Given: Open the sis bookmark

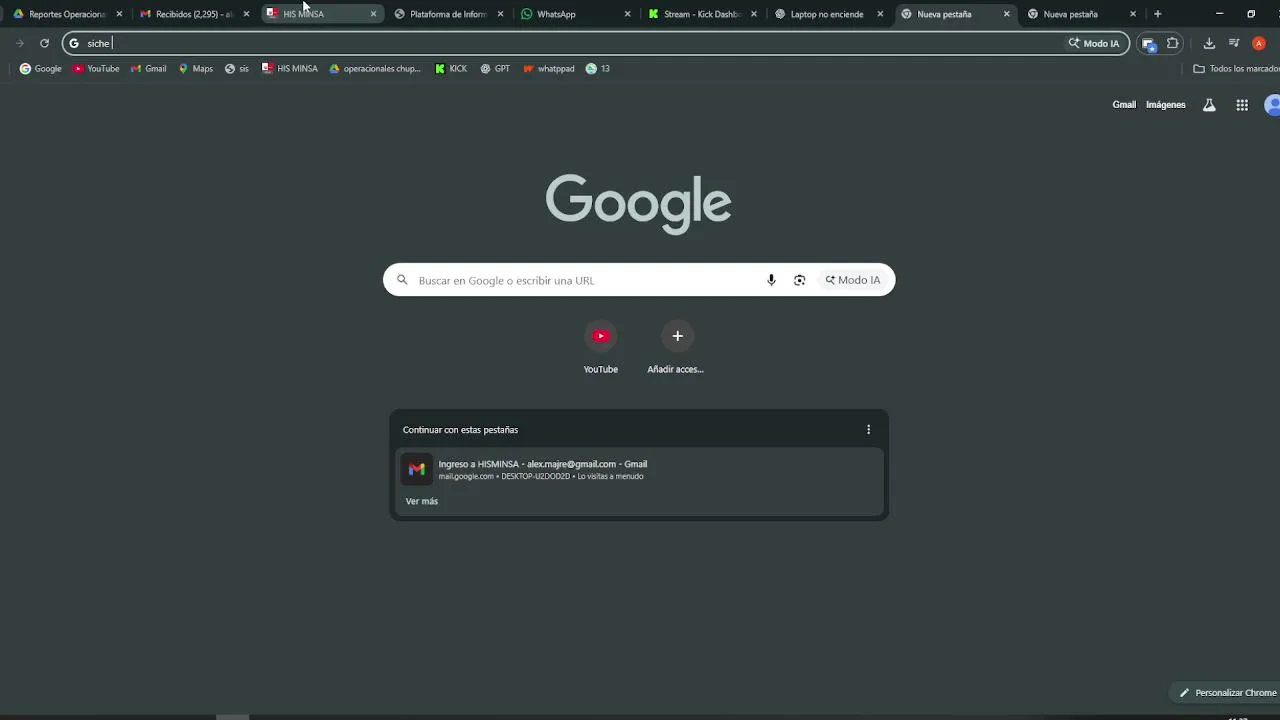Looking at the screenshot, I should click(237, 69).
